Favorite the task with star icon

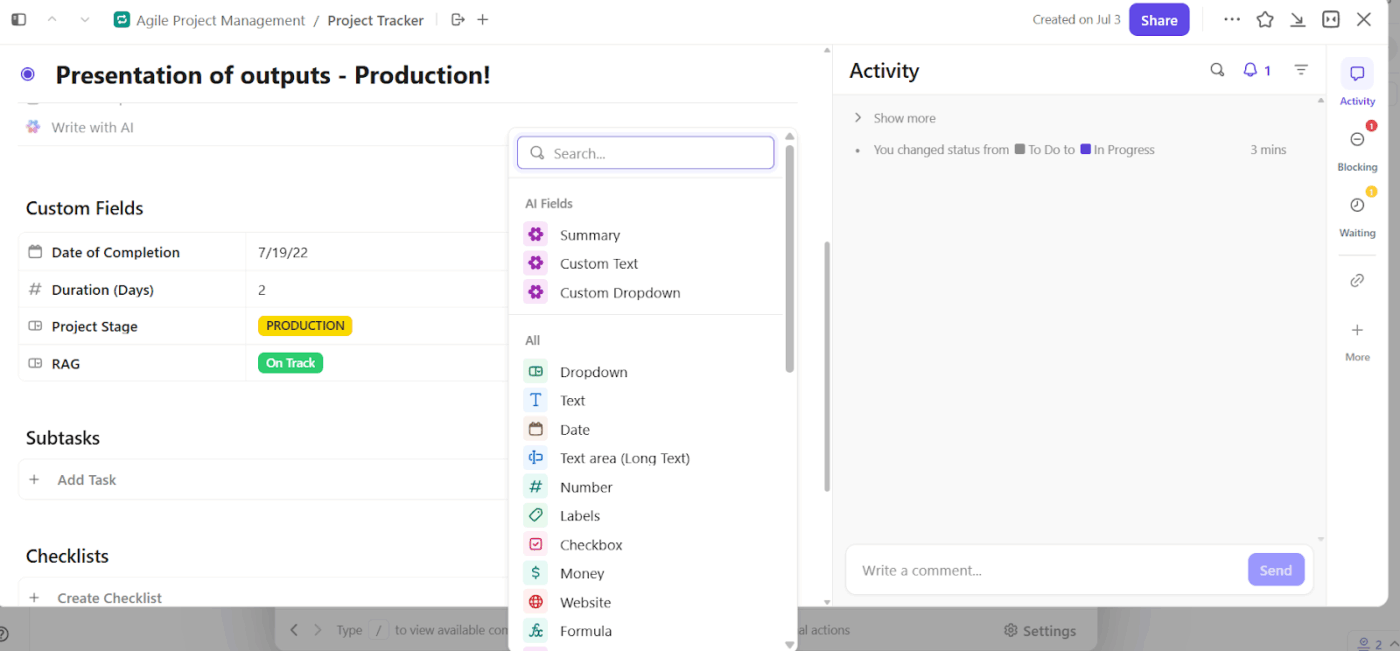click(1265, 20)
